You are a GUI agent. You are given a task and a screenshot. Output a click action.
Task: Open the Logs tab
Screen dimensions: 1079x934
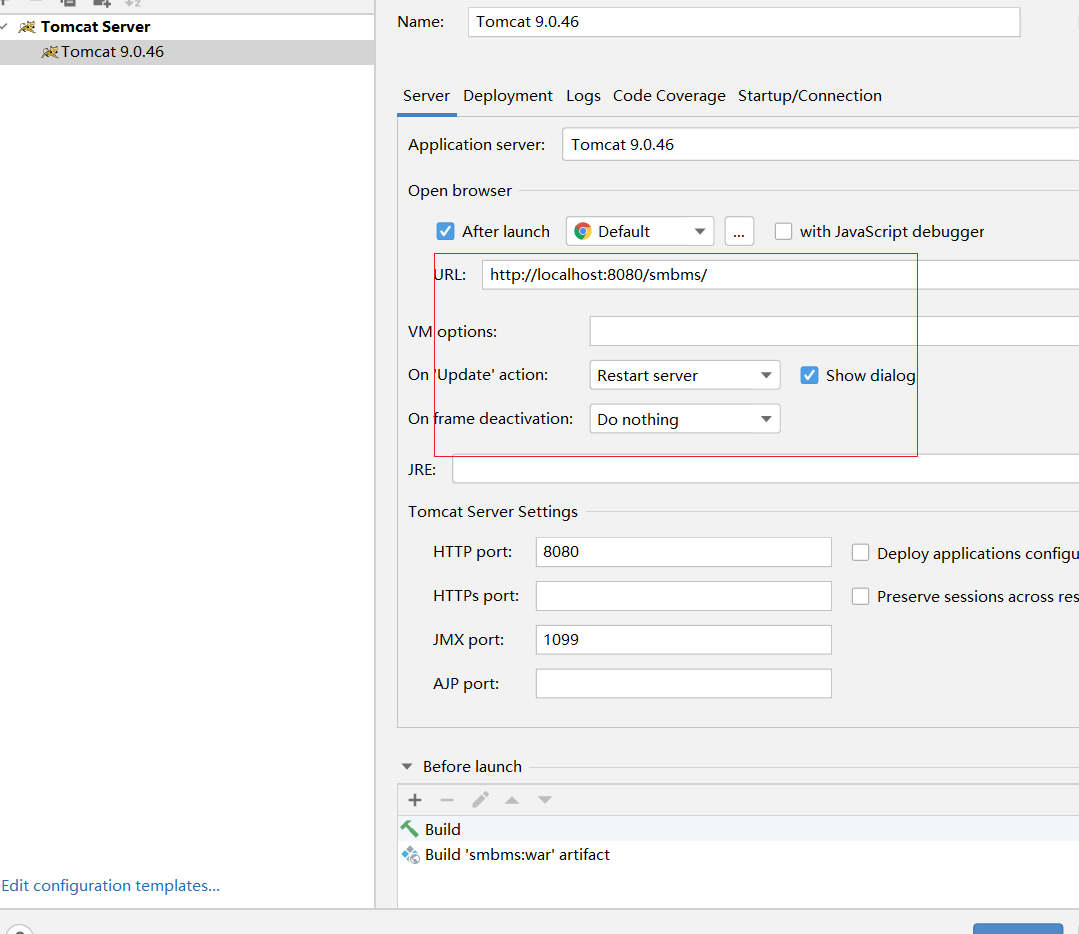(583, 96)
